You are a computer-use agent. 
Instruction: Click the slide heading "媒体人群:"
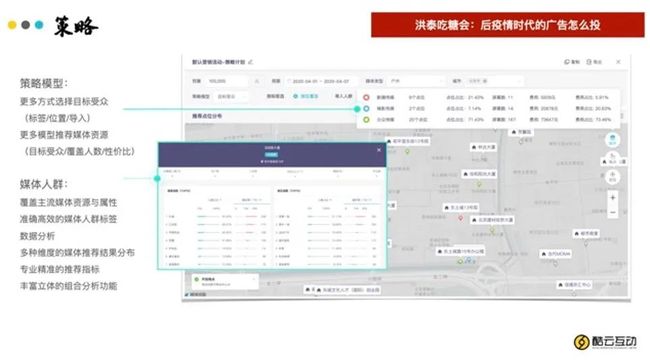click(x=44, y=184)
